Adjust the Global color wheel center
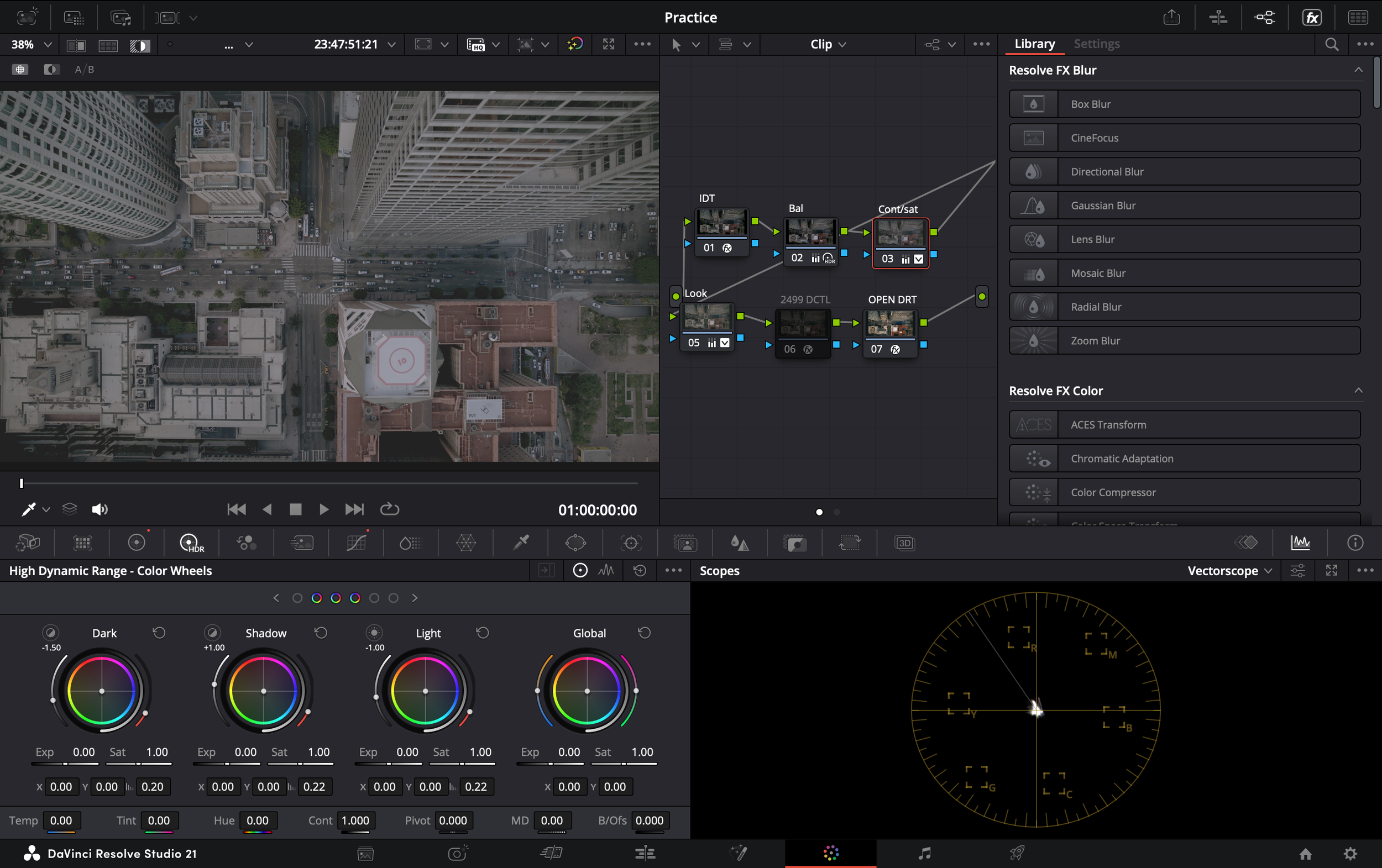 coord(587,691)
